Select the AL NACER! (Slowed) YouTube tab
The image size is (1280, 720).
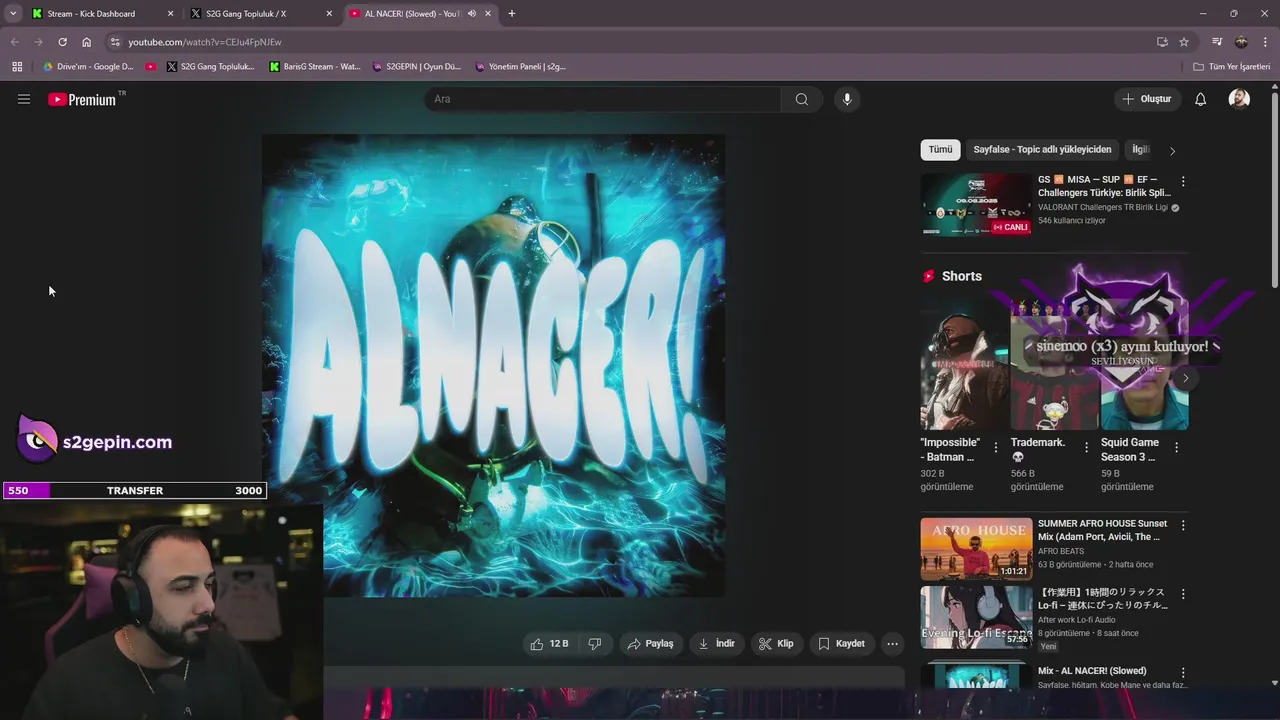click(x=412, y=14)
